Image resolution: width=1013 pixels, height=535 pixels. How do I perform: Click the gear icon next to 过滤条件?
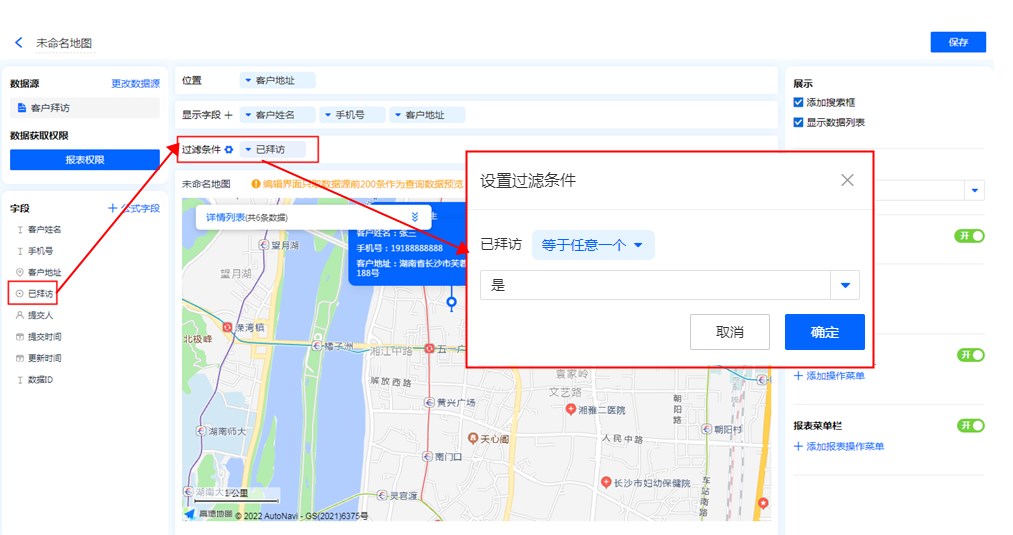click(229, 150)
